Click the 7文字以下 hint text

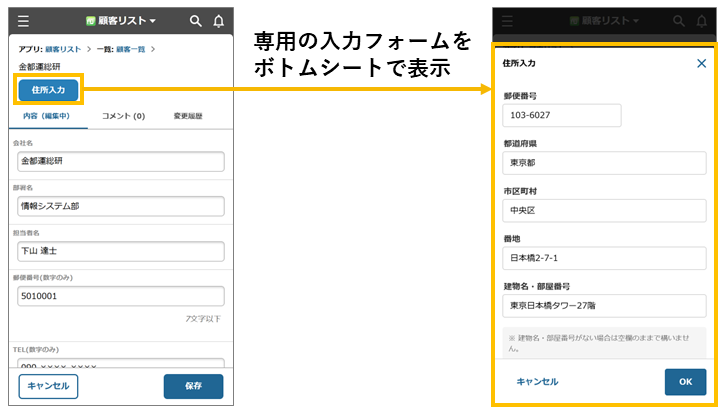pos(203,319)
